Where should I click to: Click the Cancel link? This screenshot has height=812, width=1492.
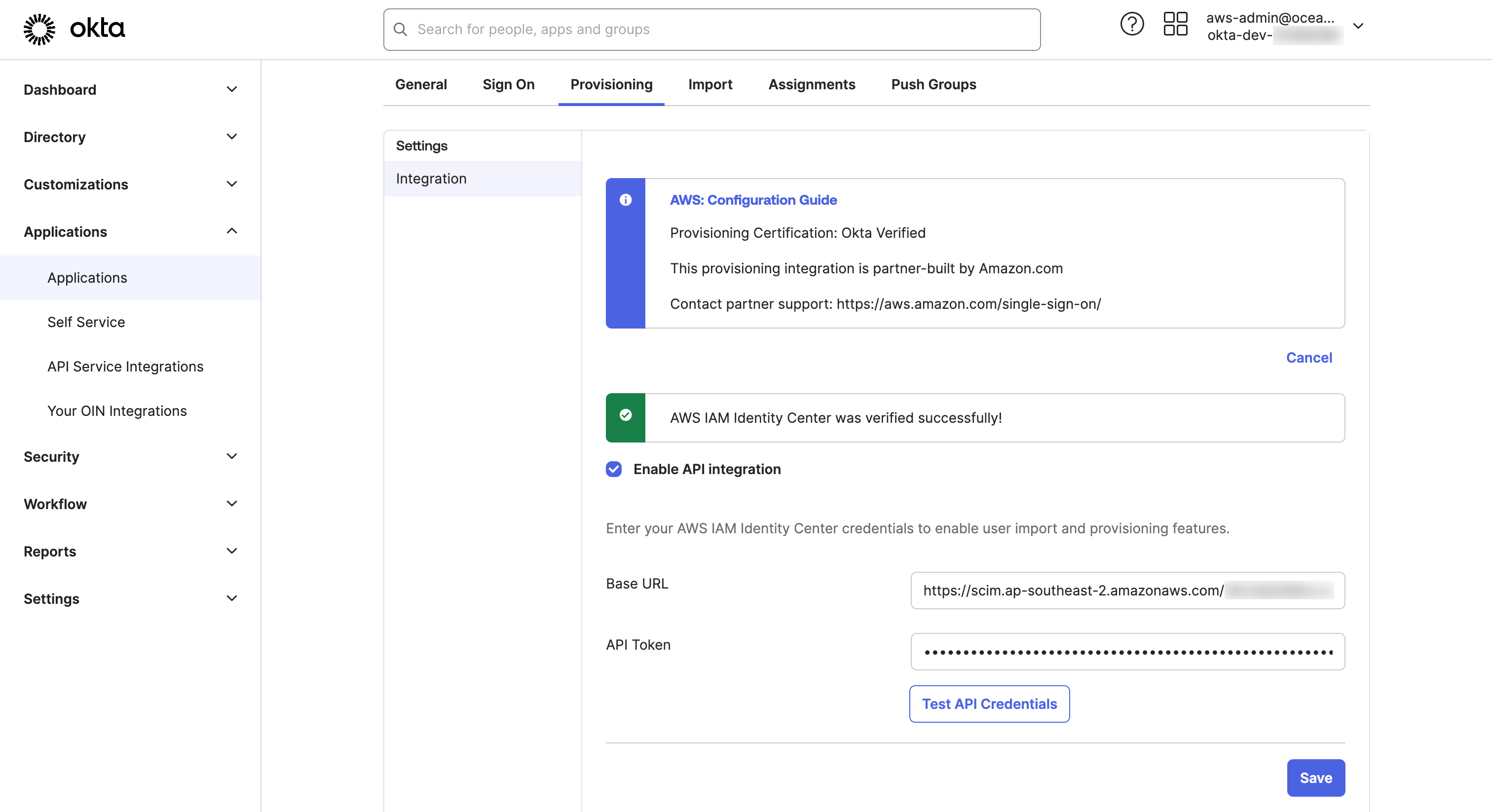(1309, 357)
